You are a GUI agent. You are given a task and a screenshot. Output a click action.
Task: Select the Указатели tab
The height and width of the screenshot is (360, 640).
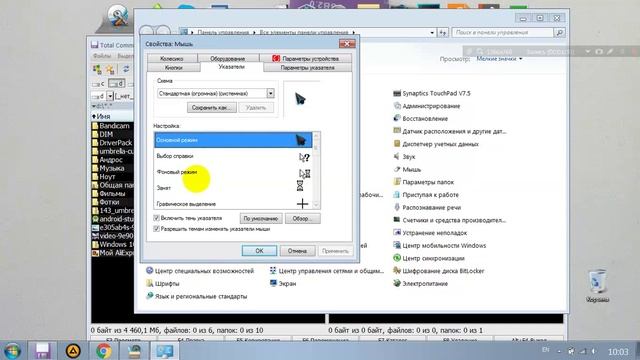[231, 67]
